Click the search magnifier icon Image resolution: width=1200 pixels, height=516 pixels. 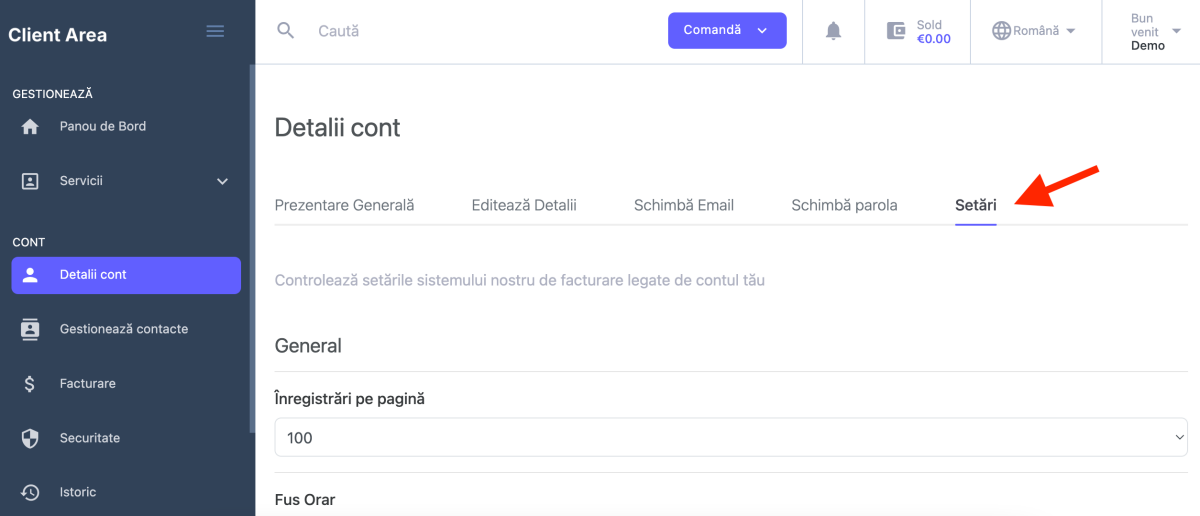point(286,31)
